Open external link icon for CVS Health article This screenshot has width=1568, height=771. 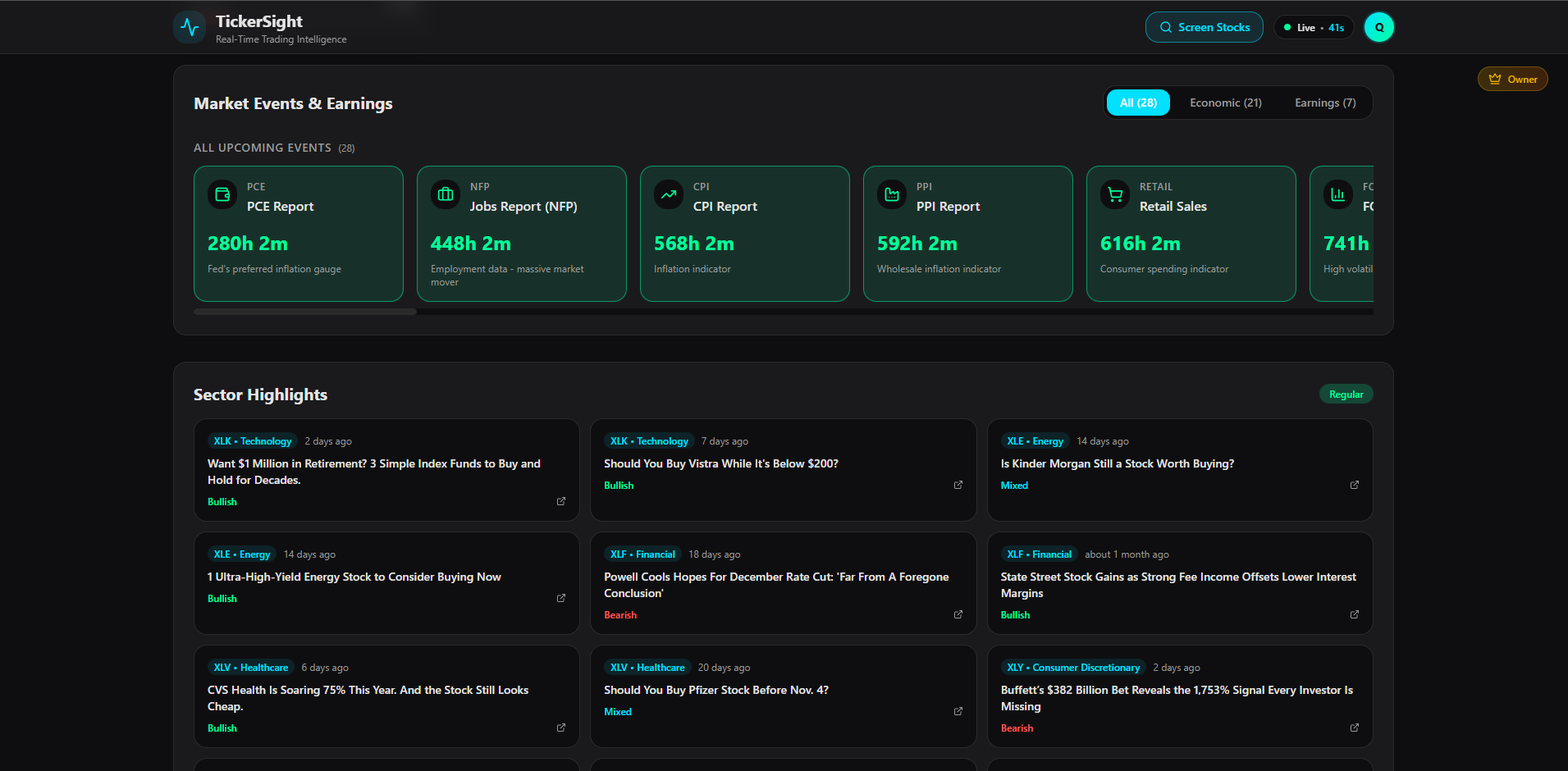click(561, 728)
